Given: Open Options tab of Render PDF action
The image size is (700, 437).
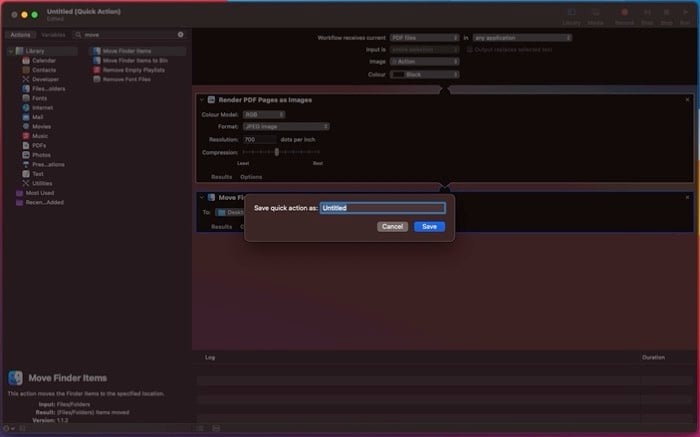Looking at the screenshot, I should (251, 177).
